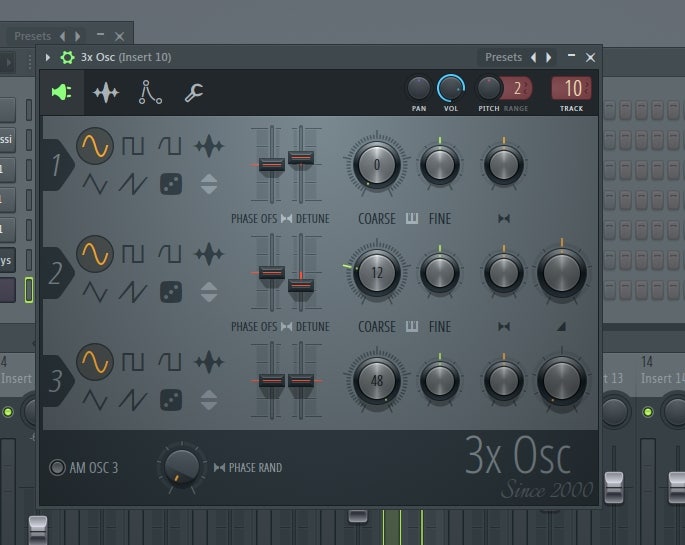Click oscillator 1 fine tune knob
The image size is (685, 545).
coord(439,165)
